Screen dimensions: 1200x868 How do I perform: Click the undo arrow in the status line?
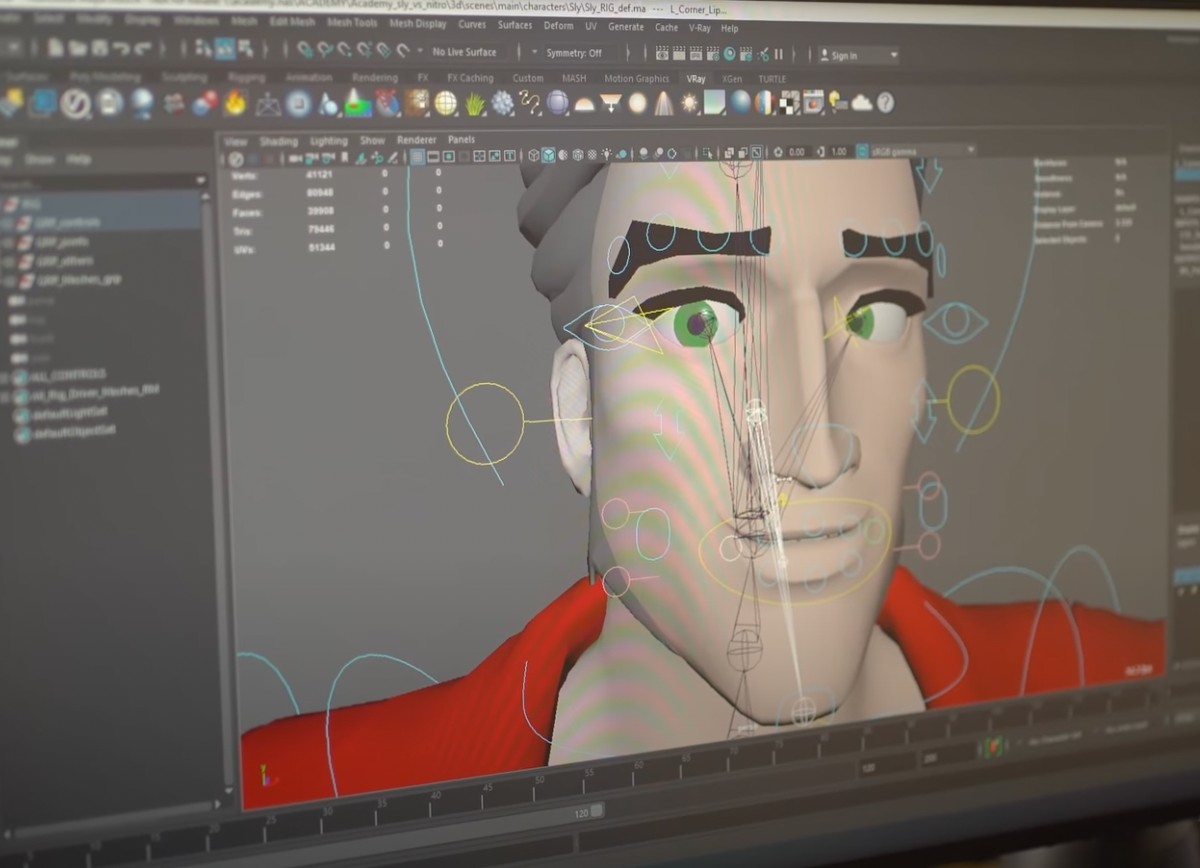point(120,48)
